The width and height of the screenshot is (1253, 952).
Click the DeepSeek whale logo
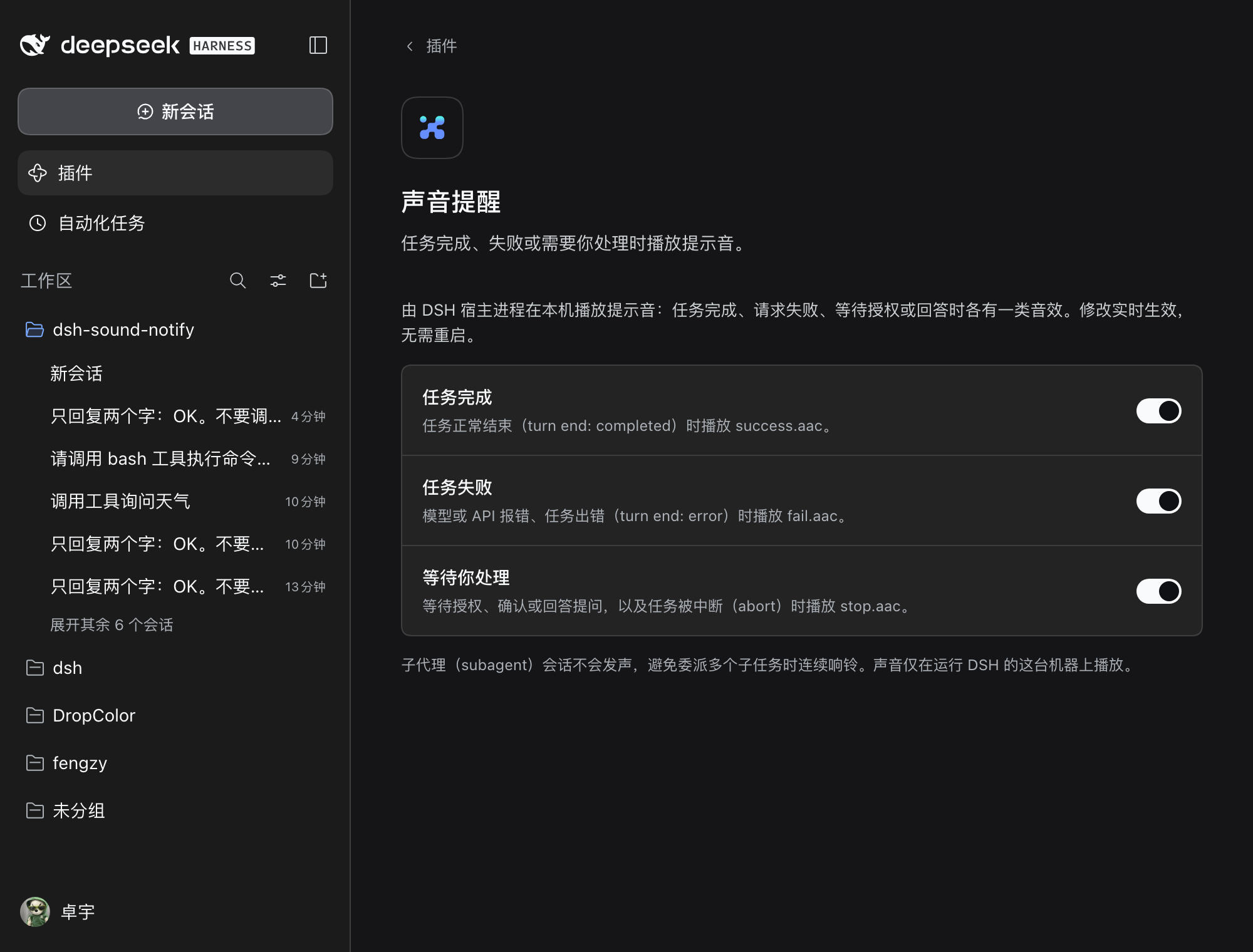tap(35, 45)
